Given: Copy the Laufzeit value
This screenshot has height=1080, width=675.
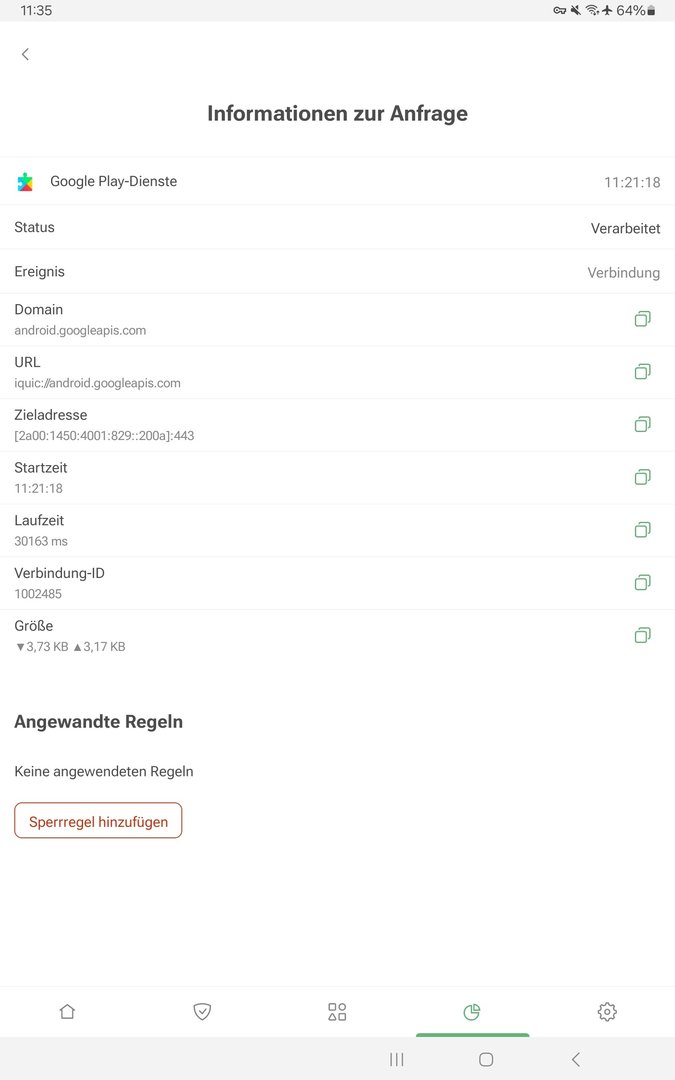Looking at the screenshot, I should (x=642, y=530).
